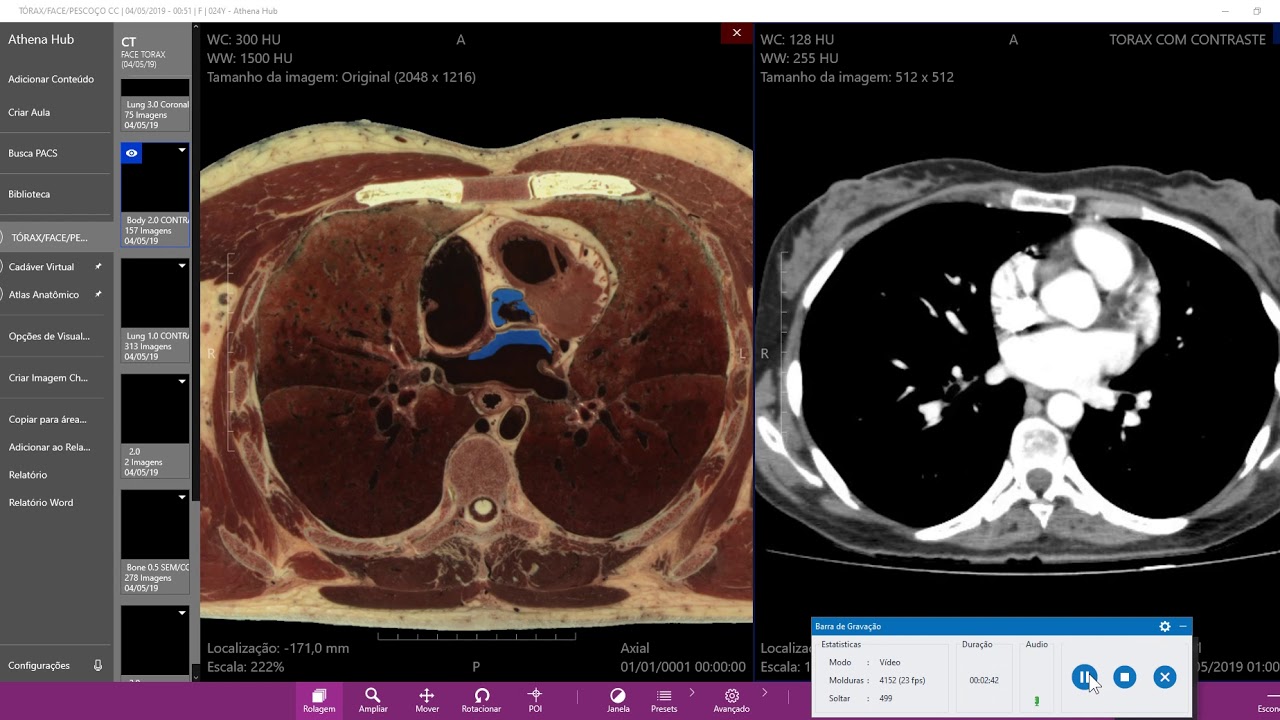This screenshot has height=720, width=1280.
Task: Open Busca PACS in sidebar
Action: tap(33, 153)
